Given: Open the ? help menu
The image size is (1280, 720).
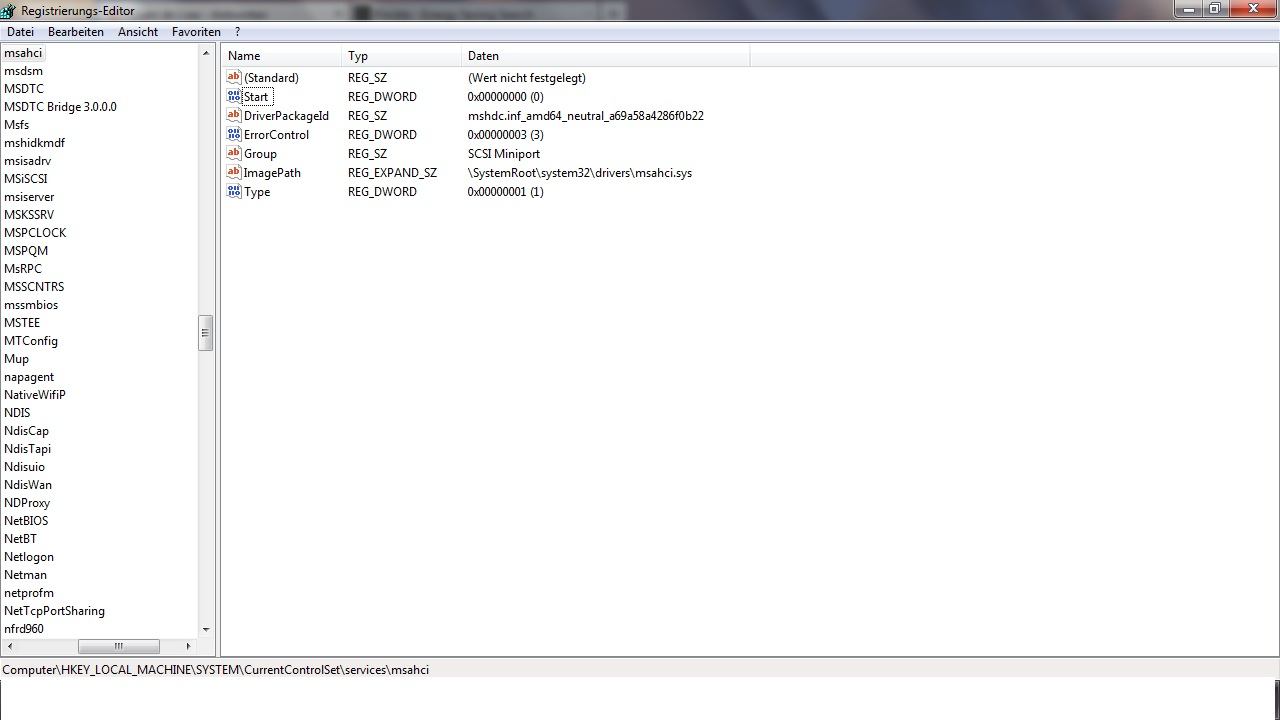Looking at the screenshot, I should pos(237,32).
